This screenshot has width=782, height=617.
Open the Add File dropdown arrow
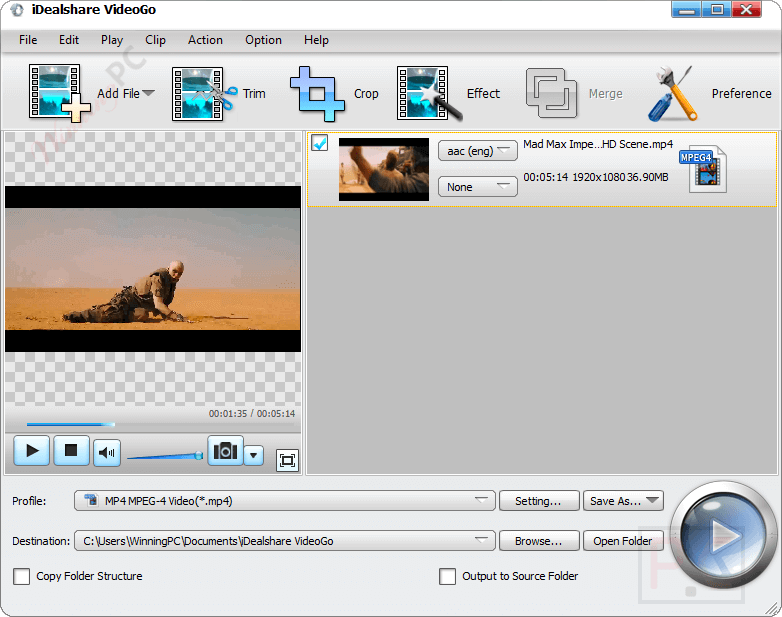click(149, 93)
